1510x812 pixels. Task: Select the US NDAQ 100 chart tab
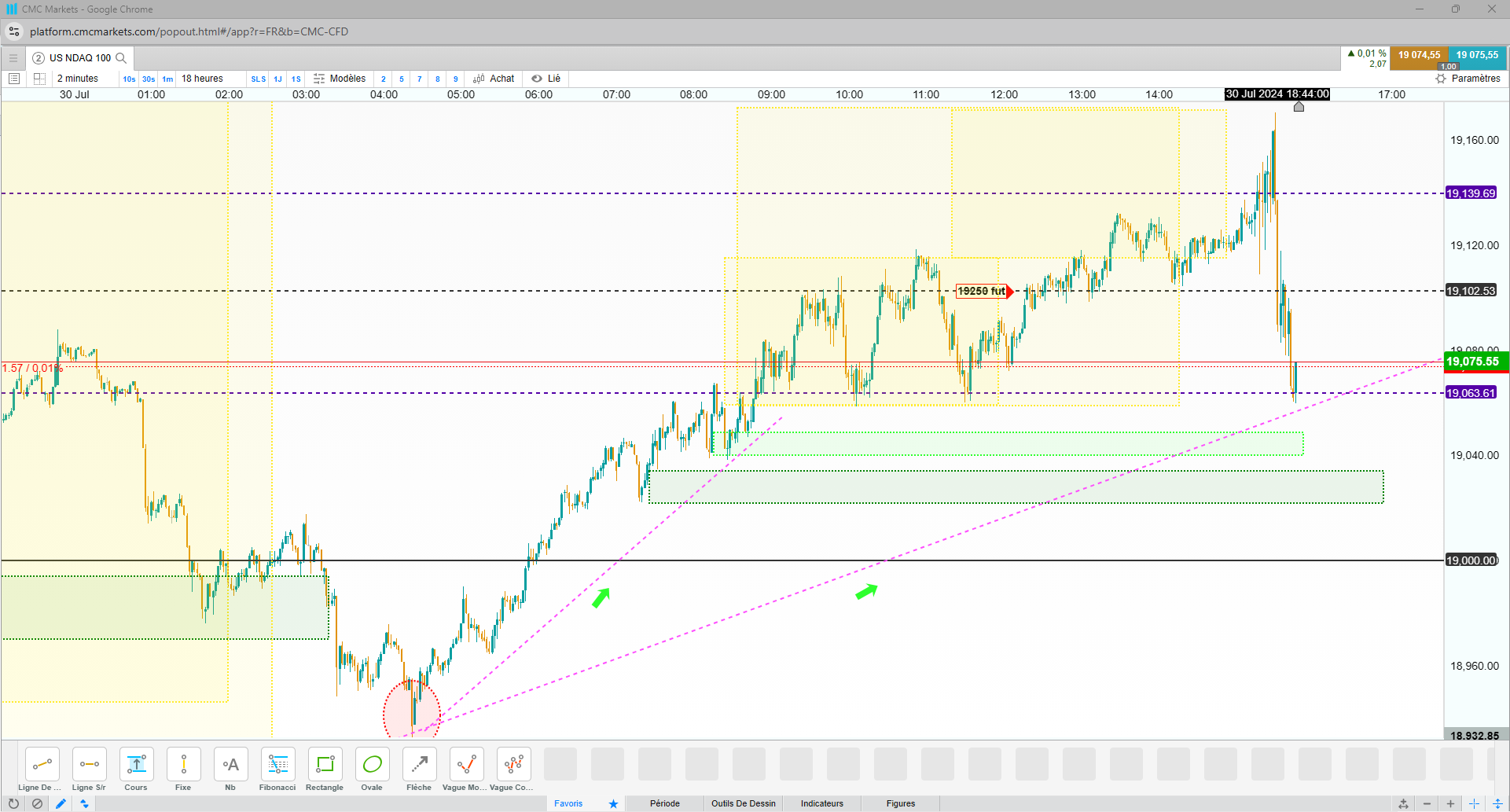(79, 58)
